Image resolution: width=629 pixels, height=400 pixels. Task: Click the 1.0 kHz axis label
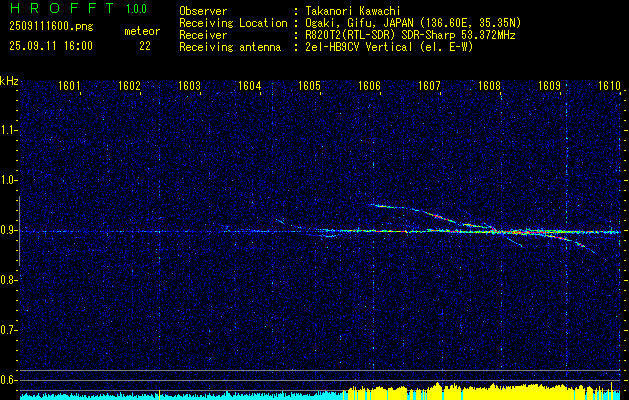click(x=8, y=181)
